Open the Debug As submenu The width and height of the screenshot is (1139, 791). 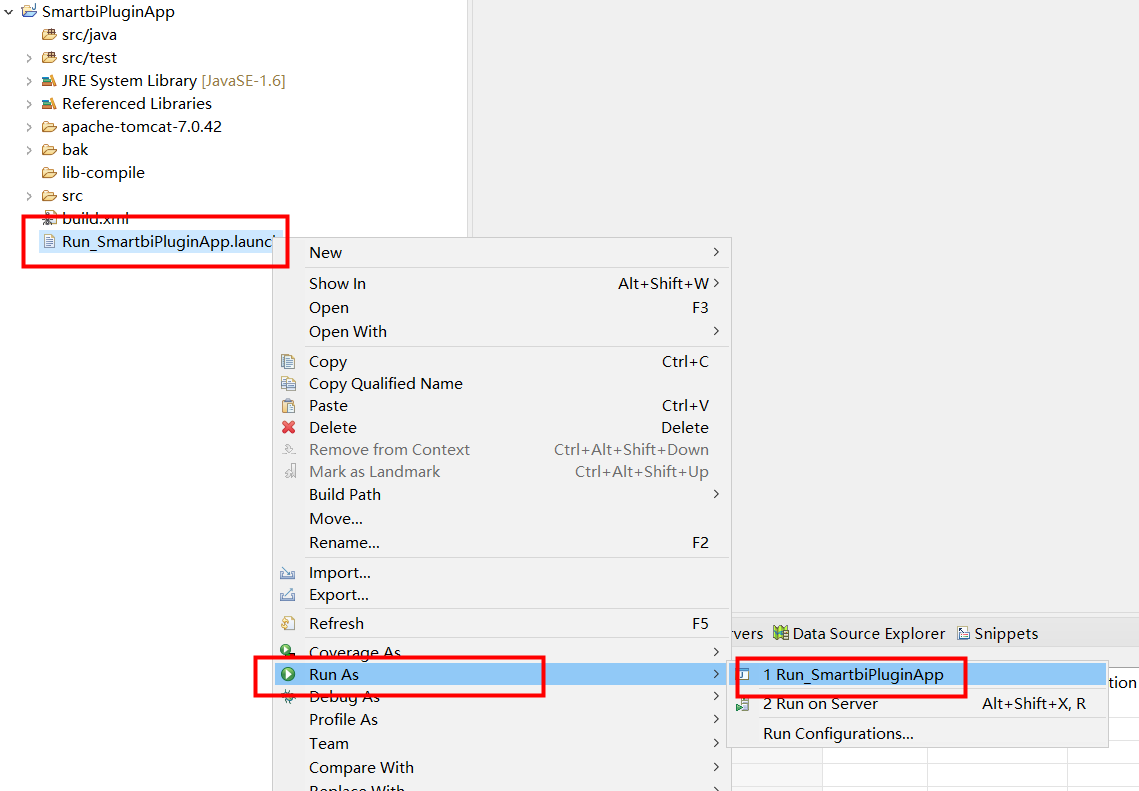point(502,696)
